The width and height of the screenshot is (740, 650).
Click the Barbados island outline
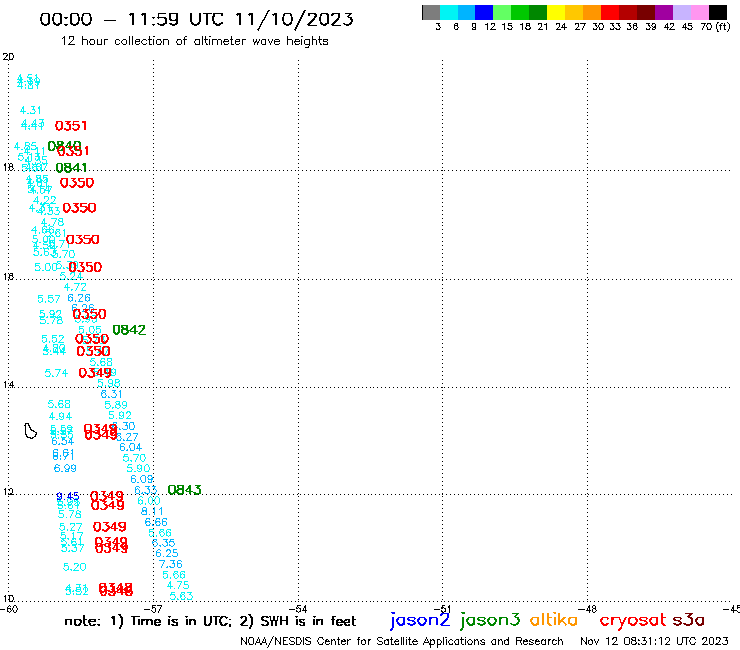tap(30, 431)
